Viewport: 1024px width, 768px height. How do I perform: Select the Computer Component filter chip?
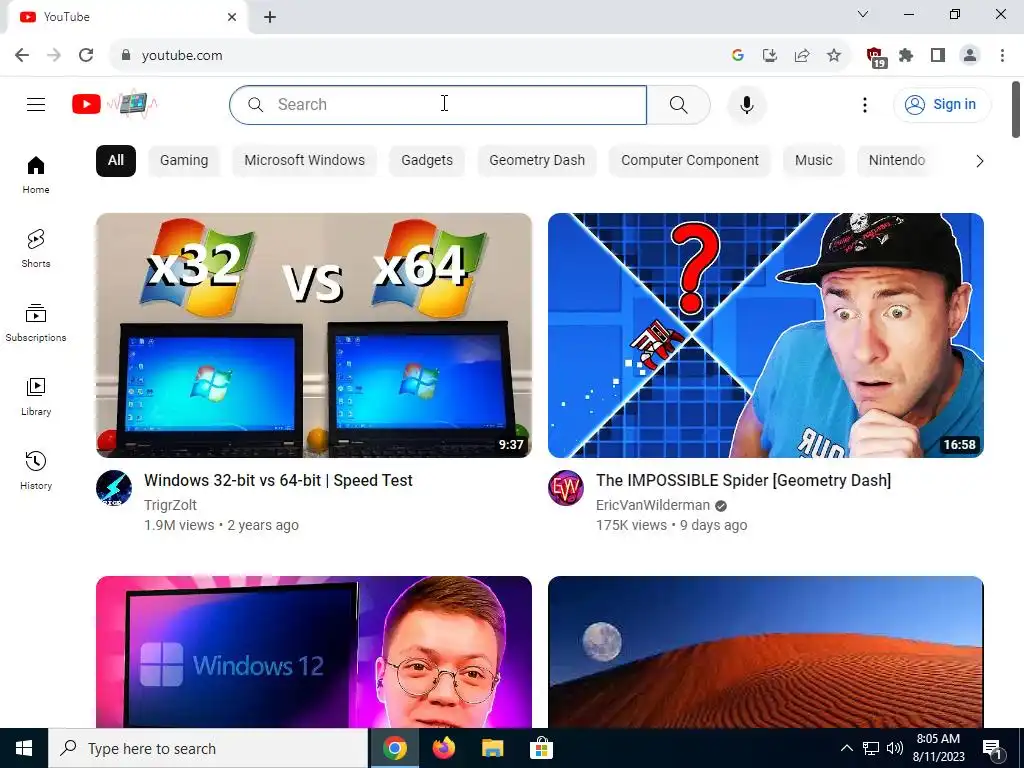coord(690,161)
